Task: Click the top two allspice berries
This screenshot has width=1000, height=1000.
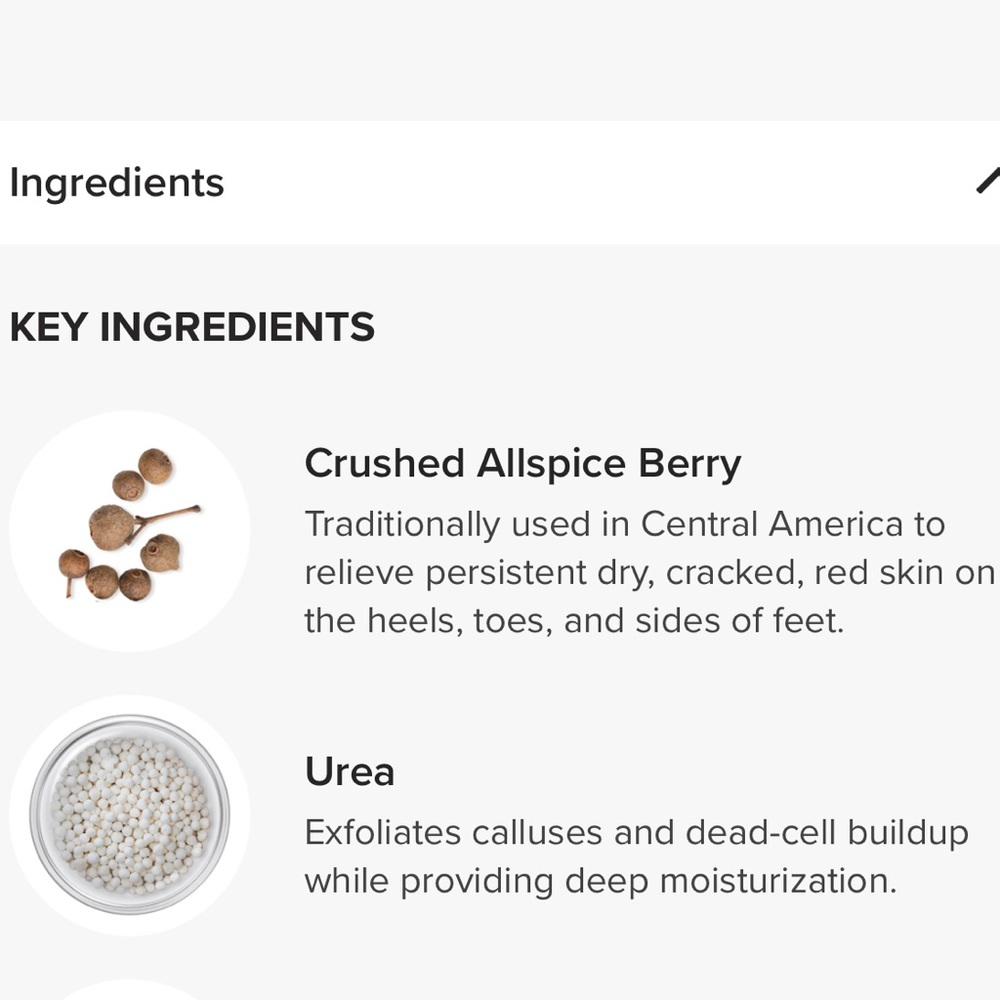Action: (143, 474)
